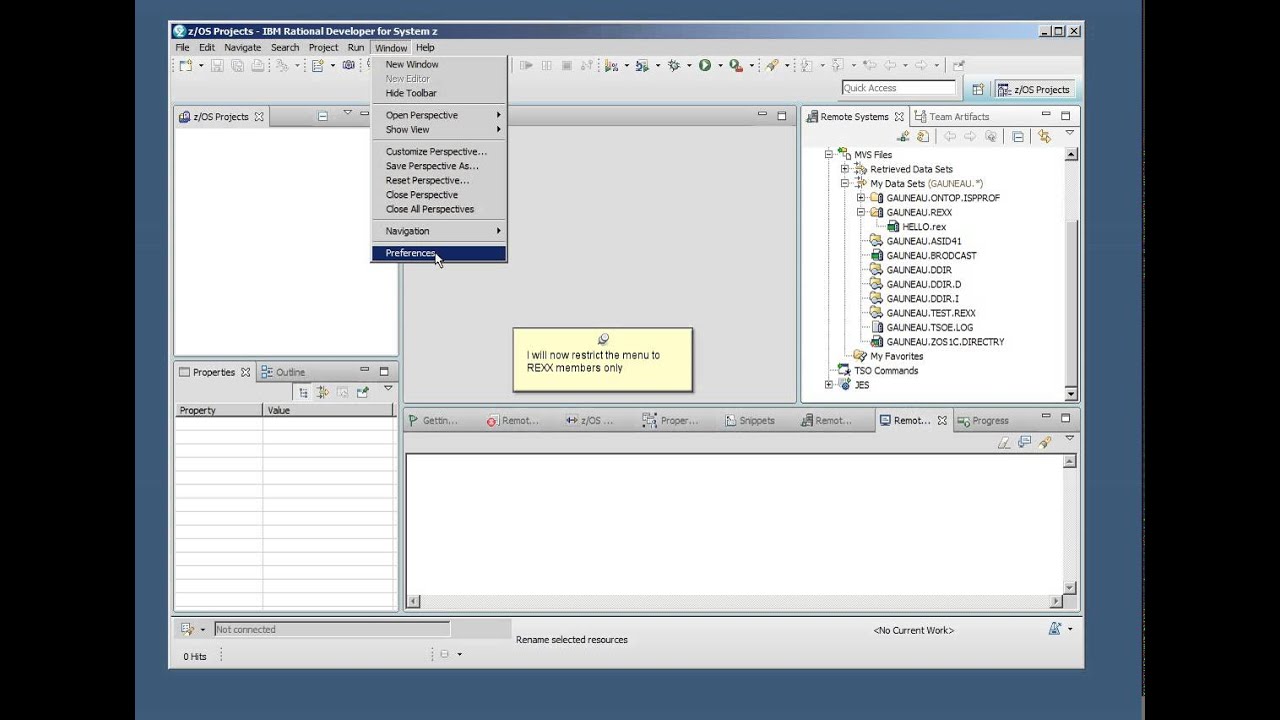Switch to the Outline tab
Viewport: 1280px width, 720px height.
[x=283, y=372]
